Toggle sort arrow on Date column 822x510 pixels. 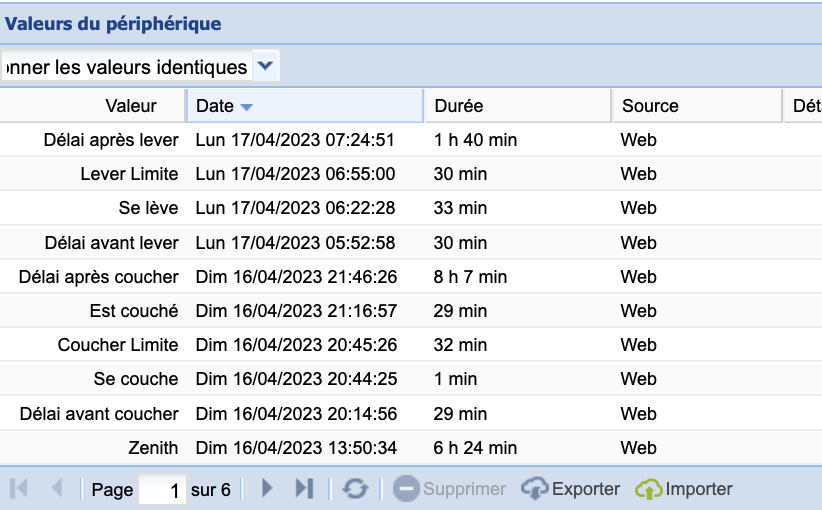coord(247,106)
